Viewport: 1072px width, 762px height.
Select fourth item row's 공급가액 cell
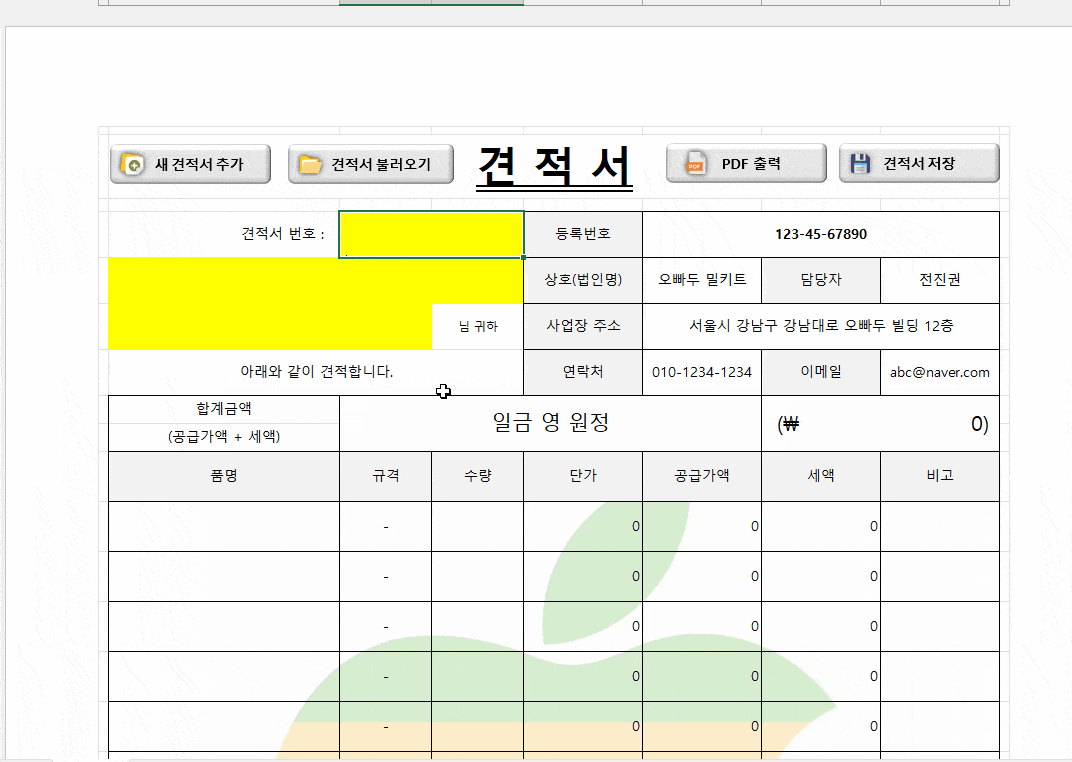tap(702, 677)
